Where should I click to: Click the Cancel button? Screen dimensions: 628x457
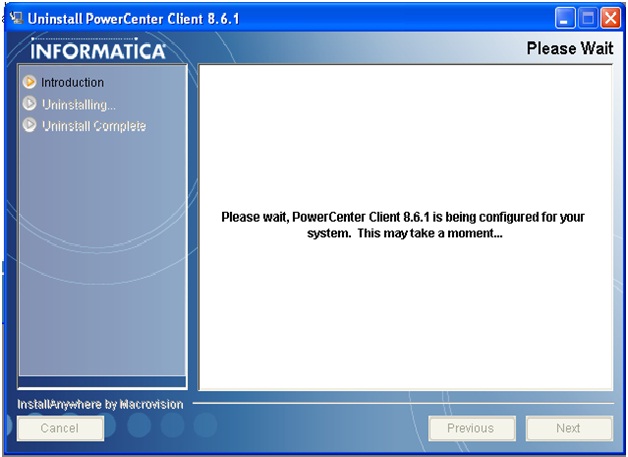pos(60,428)
